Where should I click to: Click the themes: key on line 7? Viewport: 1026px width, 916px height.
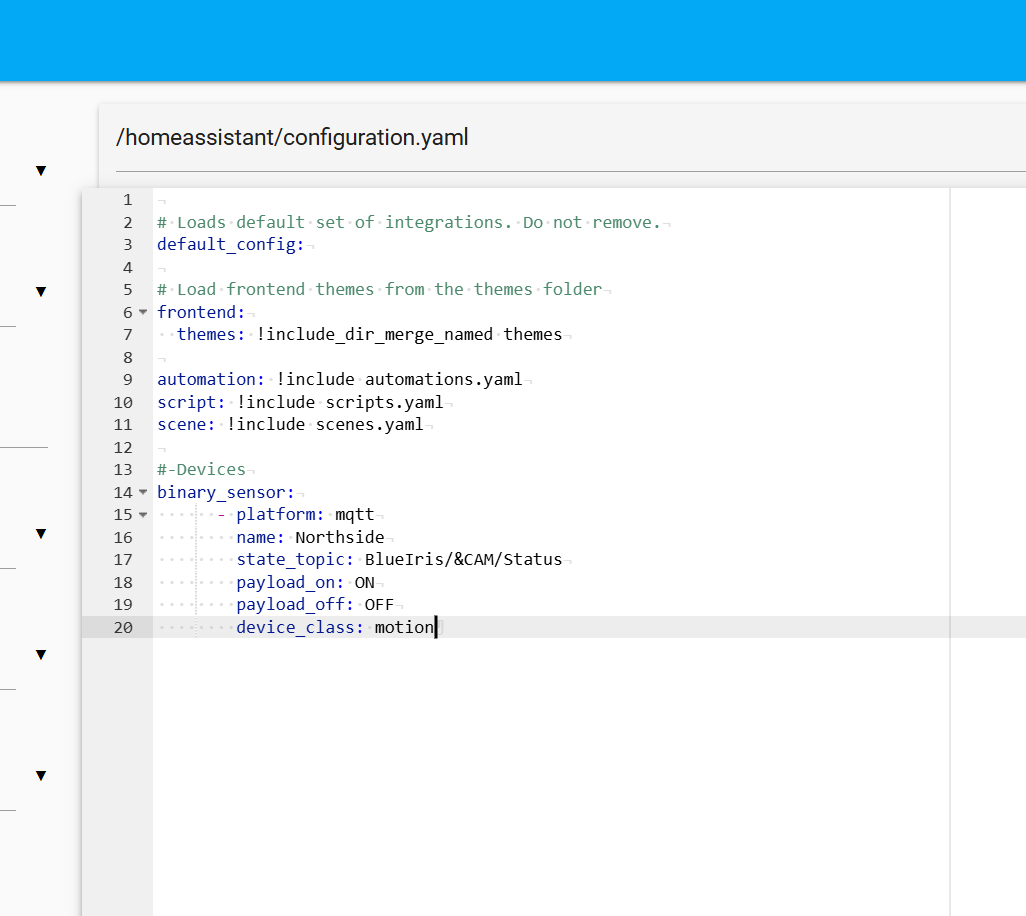211,334
